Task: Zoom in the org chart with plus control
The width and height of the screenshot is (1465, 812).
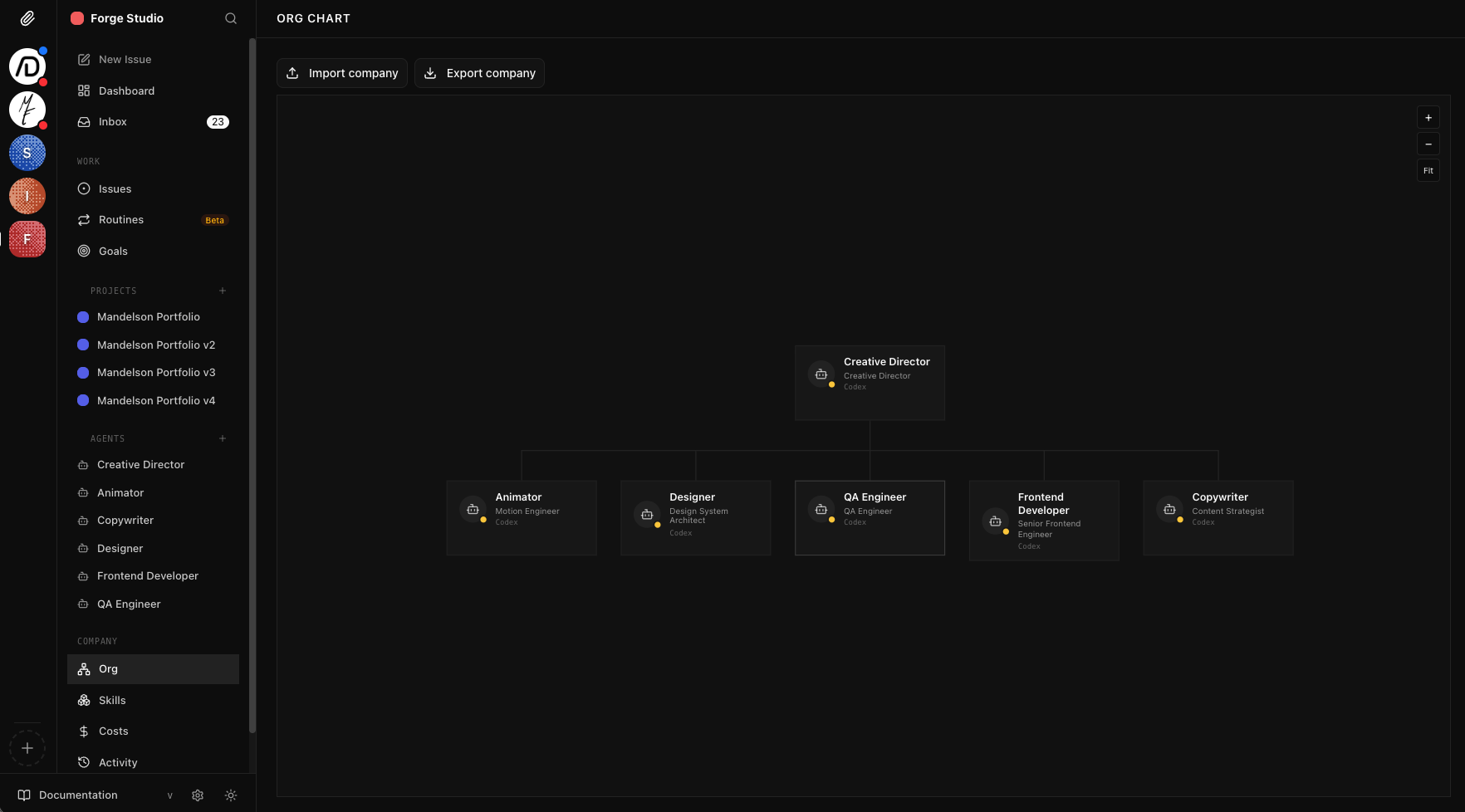Action: pos(1428,117)
